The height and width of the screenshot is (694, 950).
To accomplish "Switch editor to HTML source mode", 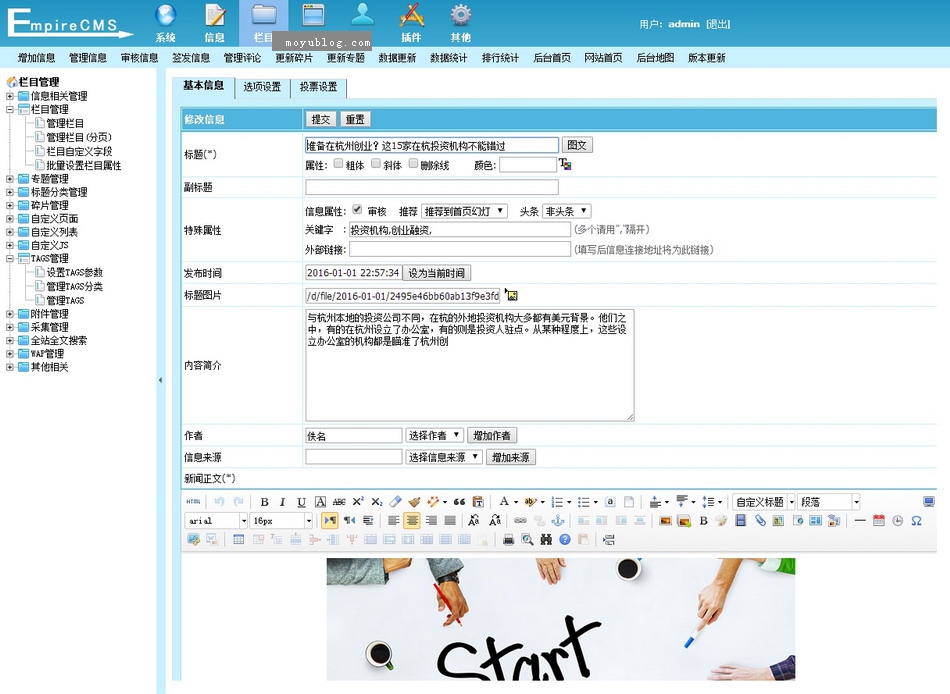I will [x=193, y=502].
